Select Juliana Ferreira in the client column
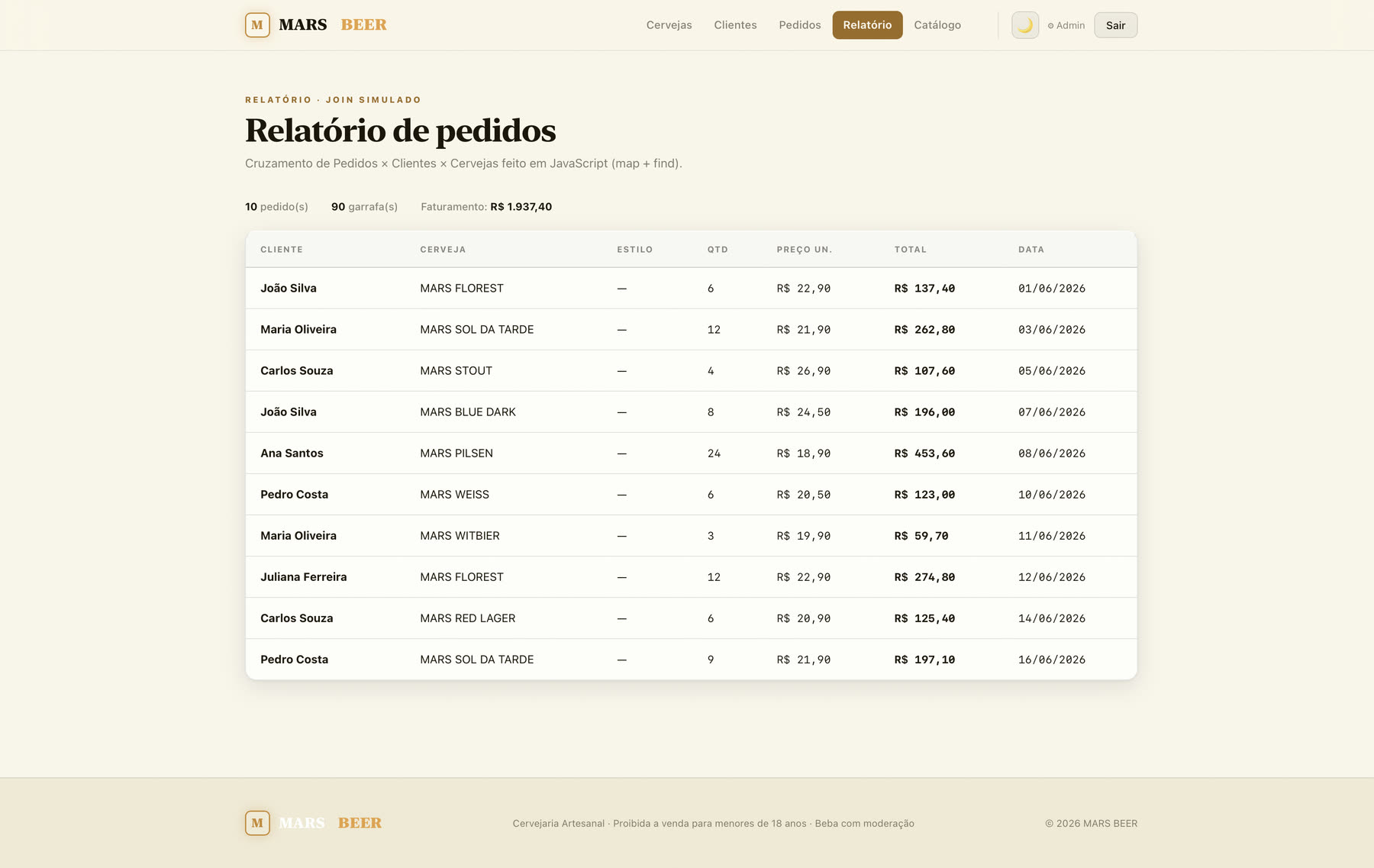Image resolution: width=1374 pixels, height=868 pixels. pos(304,577)
